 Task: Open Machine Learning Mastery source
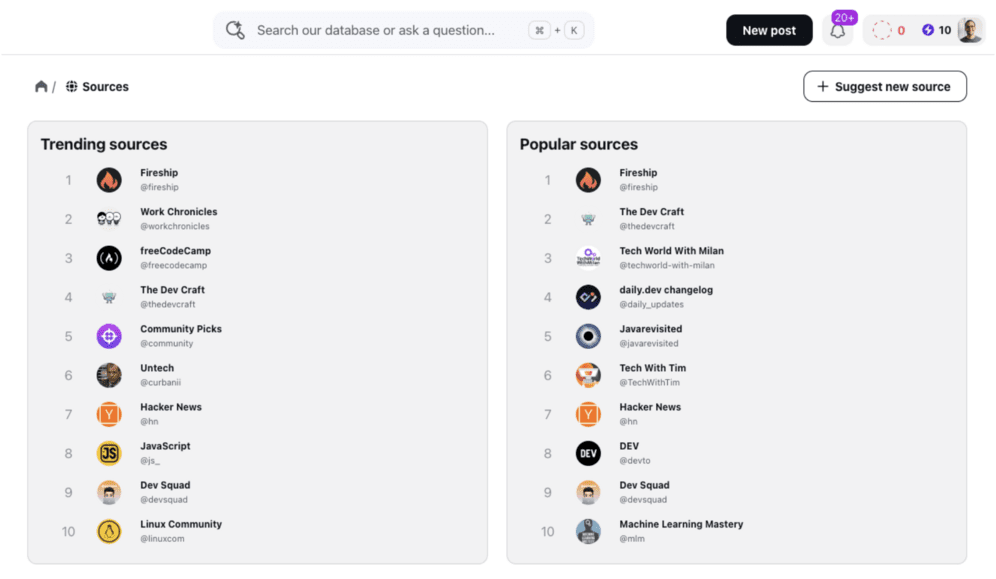(x=681, y=524)
